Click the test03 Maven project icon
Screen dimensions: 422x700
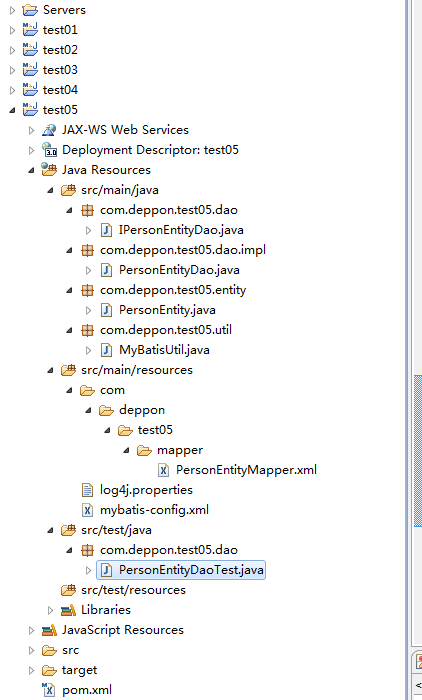pos(30,70)
